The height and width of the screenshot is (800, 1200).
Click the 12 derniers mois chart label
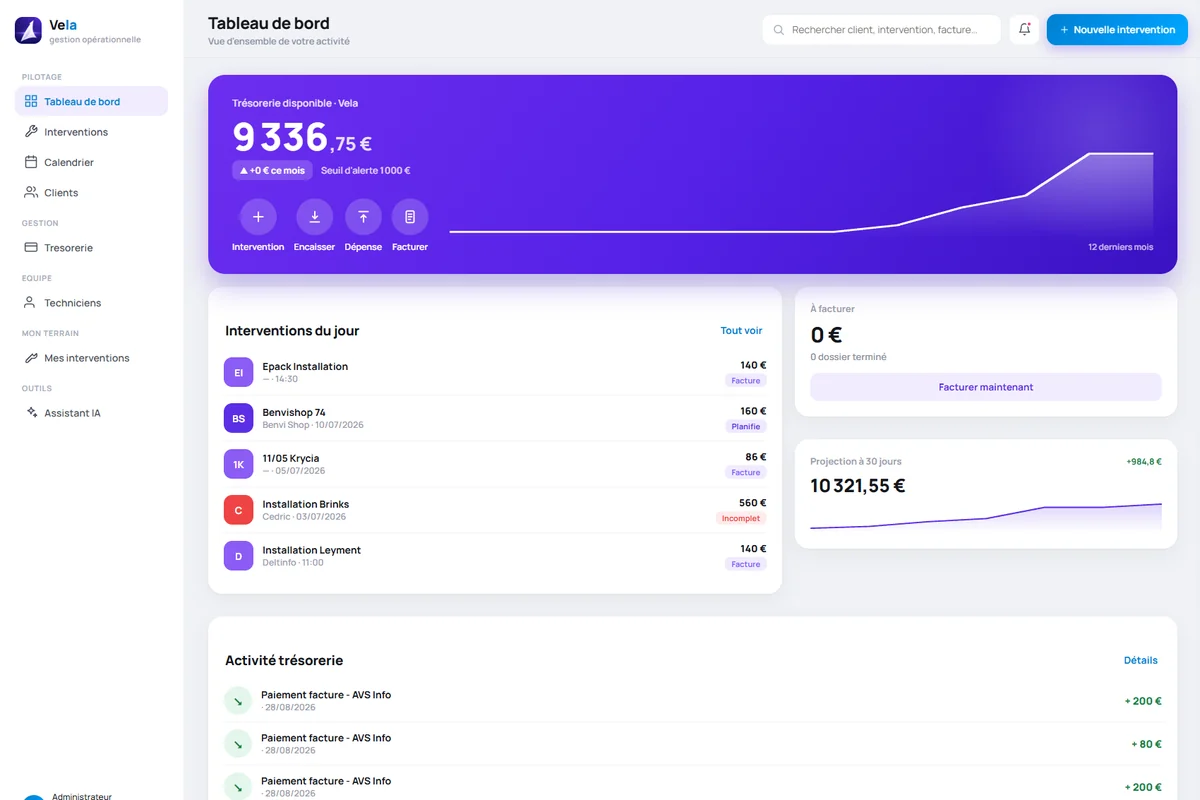1120,246
